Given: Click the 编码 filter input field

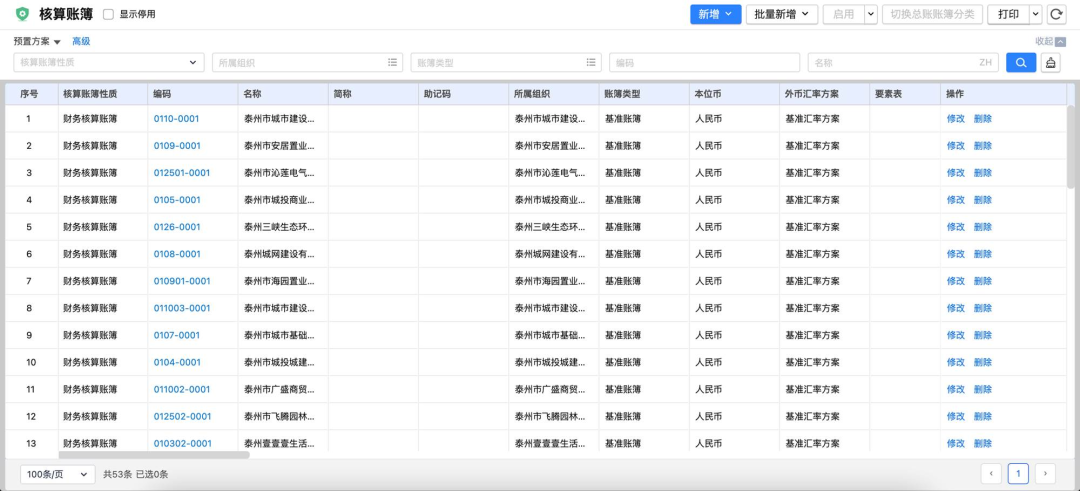Looking at the screenshot, I should (x=703, y=63).
